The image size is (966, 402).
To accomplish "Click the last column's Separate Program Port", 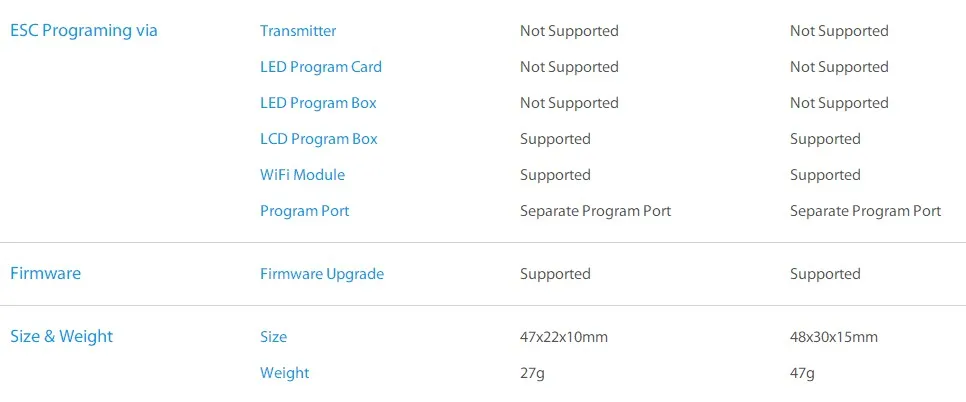I will (x=865, y=211).
